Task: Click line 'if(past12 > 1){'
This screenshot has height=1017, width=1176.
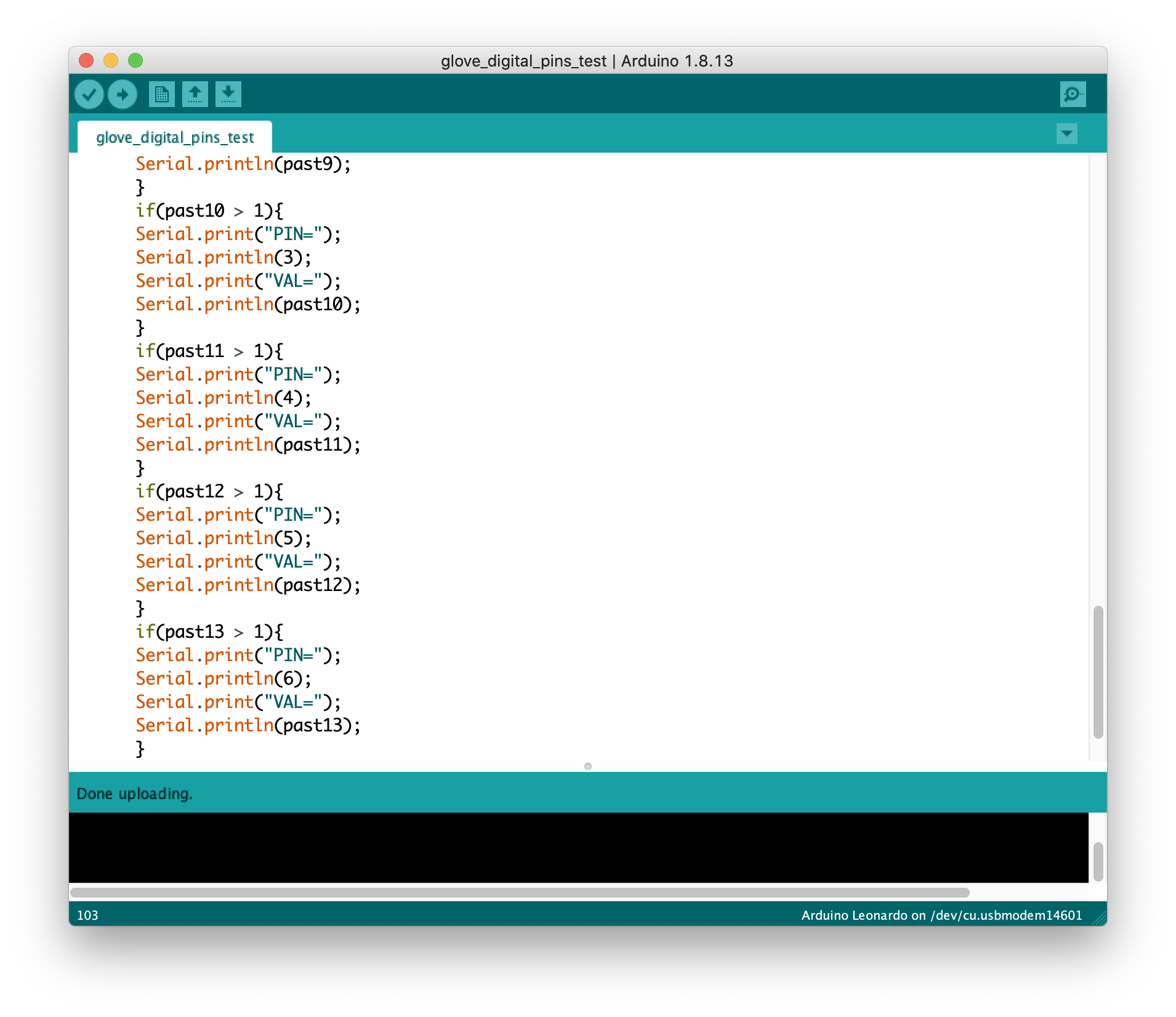Action: coord(209,491)
